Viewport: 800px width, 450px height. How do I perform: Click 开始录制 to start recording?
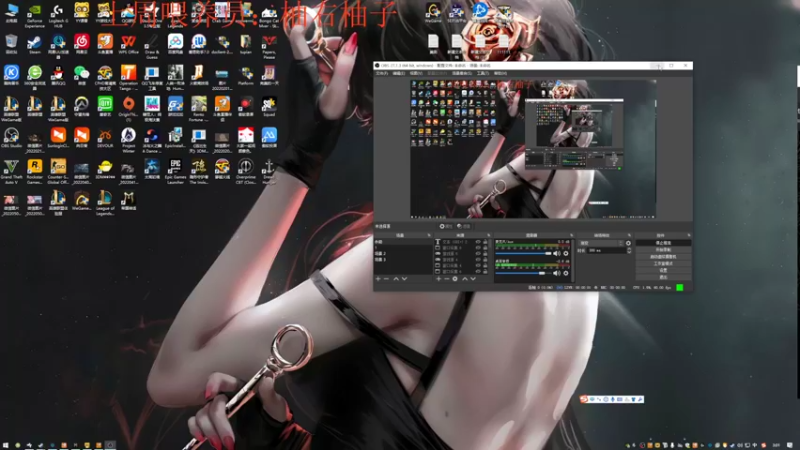(663, 250)
